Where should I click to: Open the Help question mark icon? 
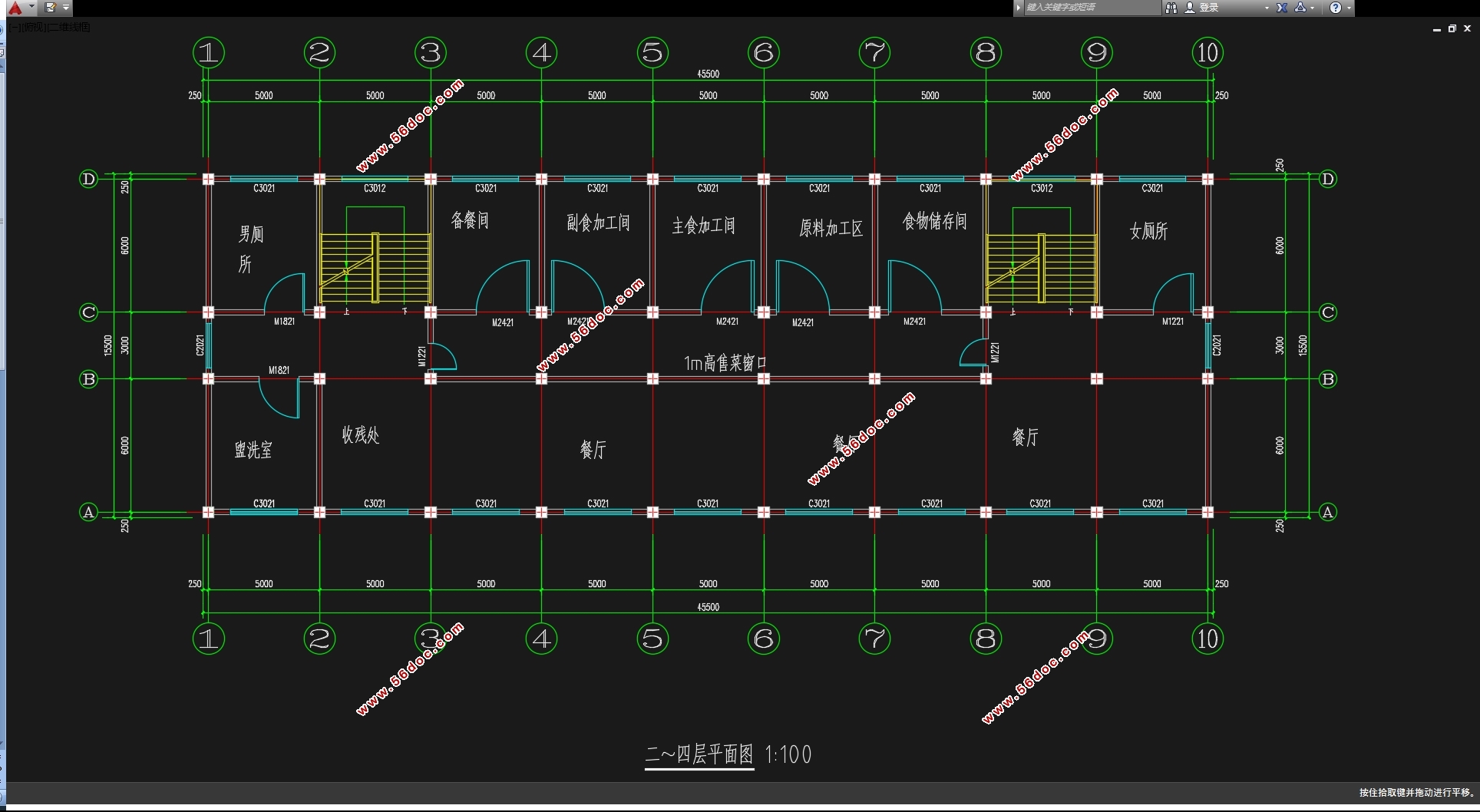[x=1336, y=8]
